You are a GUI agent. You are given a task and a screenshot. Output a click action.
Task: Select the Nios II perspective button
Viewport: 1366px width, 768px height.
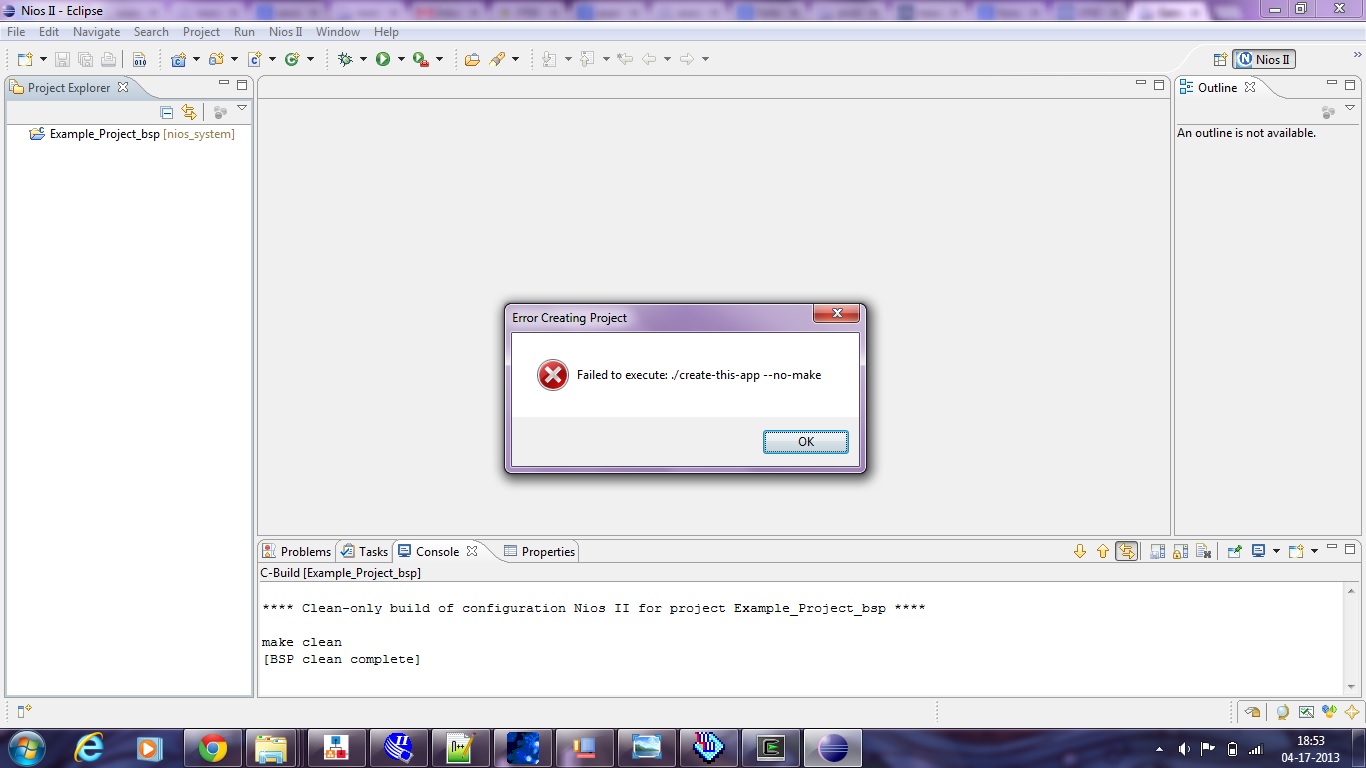tap(1264, 59)
